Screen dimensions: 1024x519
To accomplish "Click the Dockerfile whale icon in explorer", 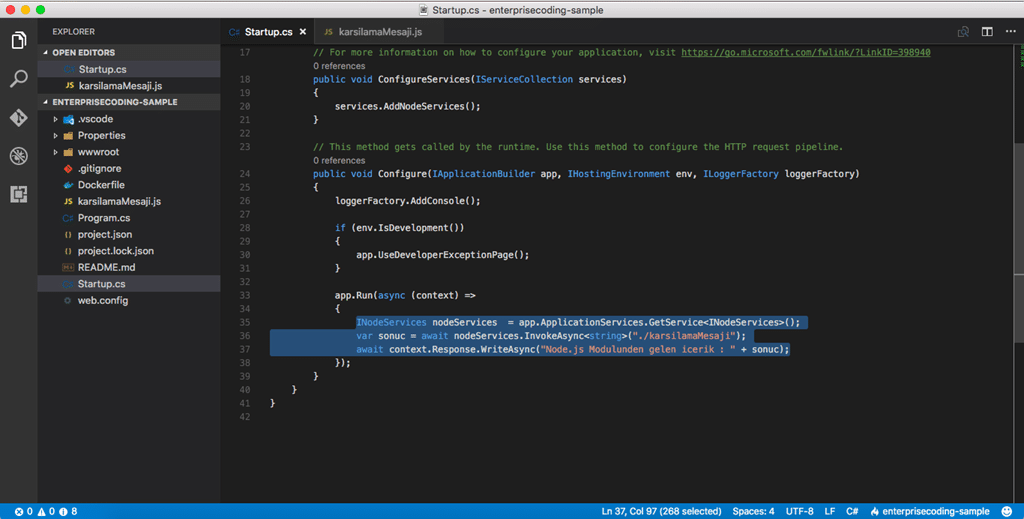I will (x=68, y=185).
